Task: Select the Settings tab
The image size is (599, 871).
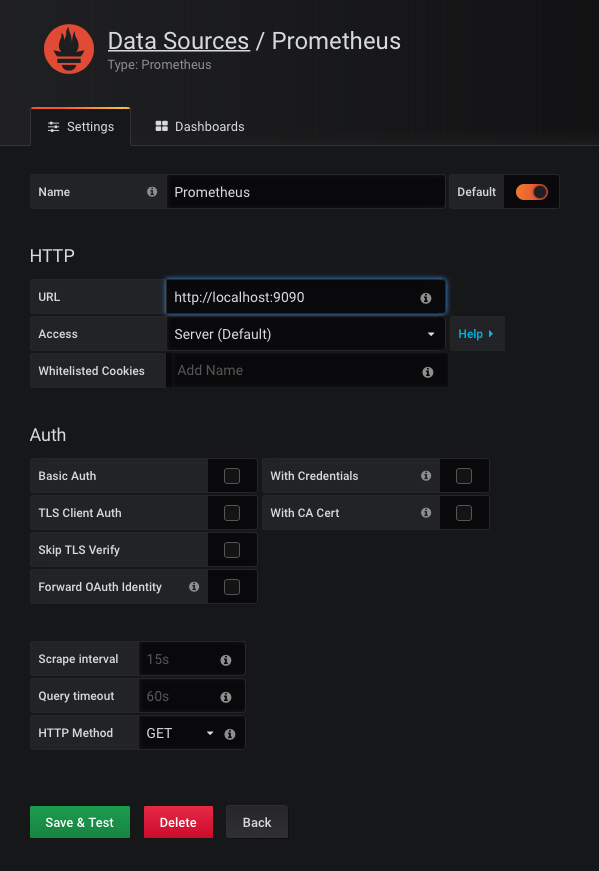Action: 81,127
